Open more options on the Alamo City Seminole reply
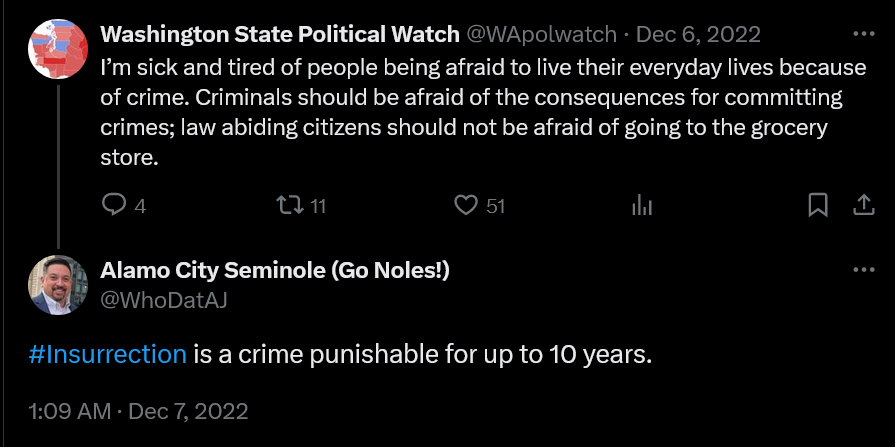This screenshot has width=895, height=447. click(x=863, y=271)
